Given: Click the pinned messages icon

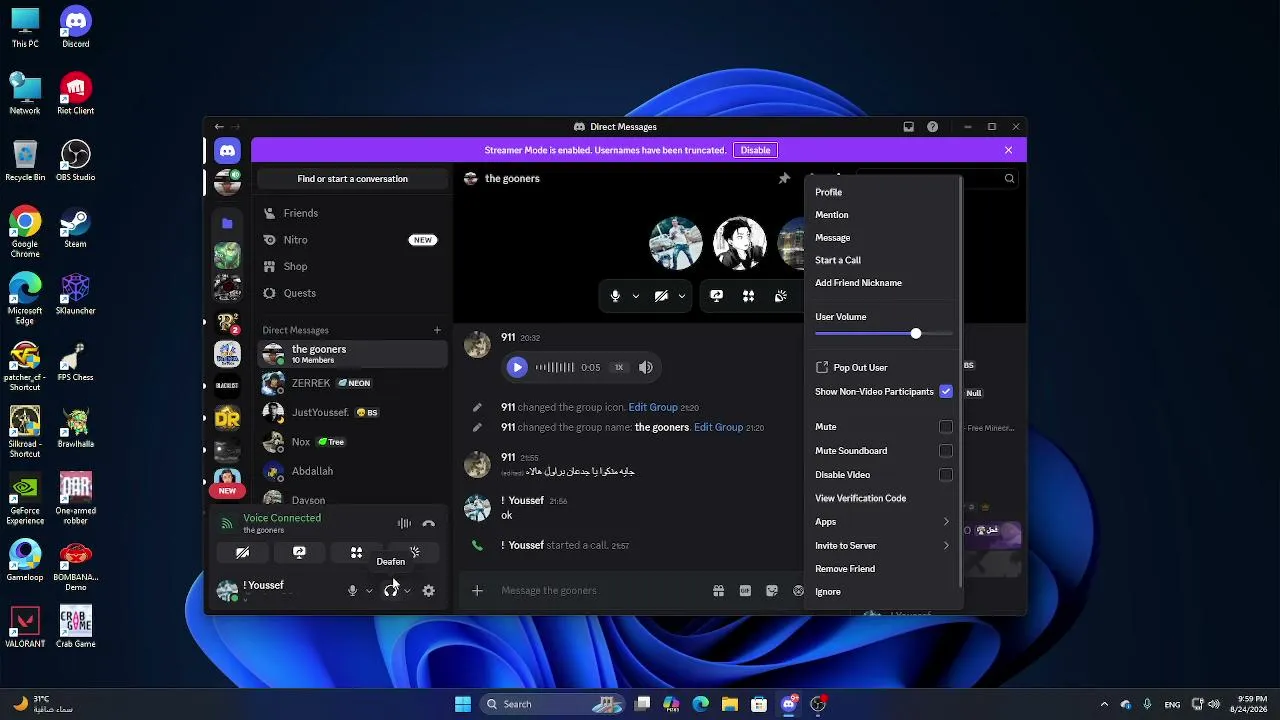Looking at the screenshot, I should click(784, 178).
